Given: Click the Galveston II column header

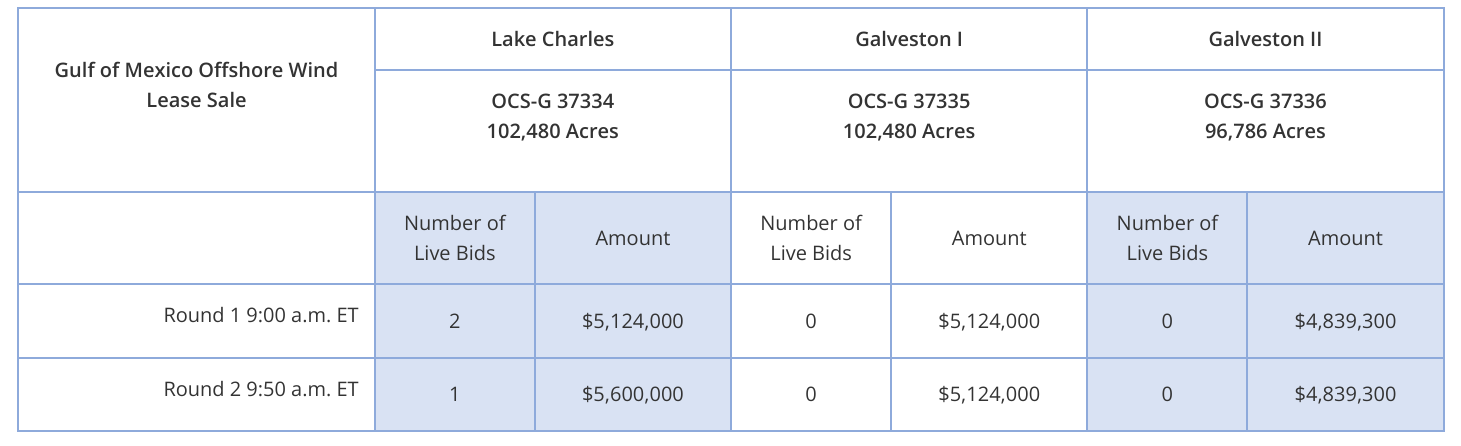Looking at the screenshot, I should tap(1265, 40).
